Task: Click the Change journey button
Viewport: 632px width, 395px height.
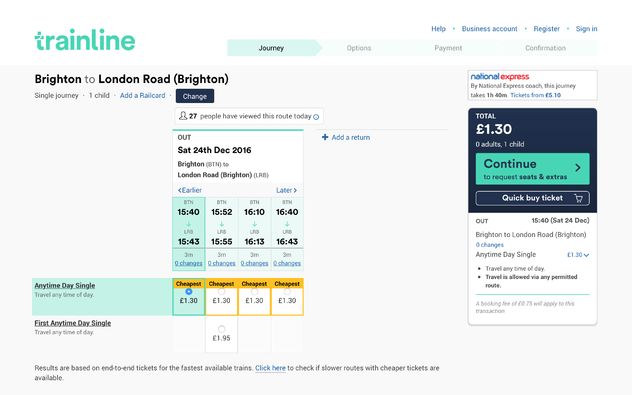Action: (x=195, y=96)
